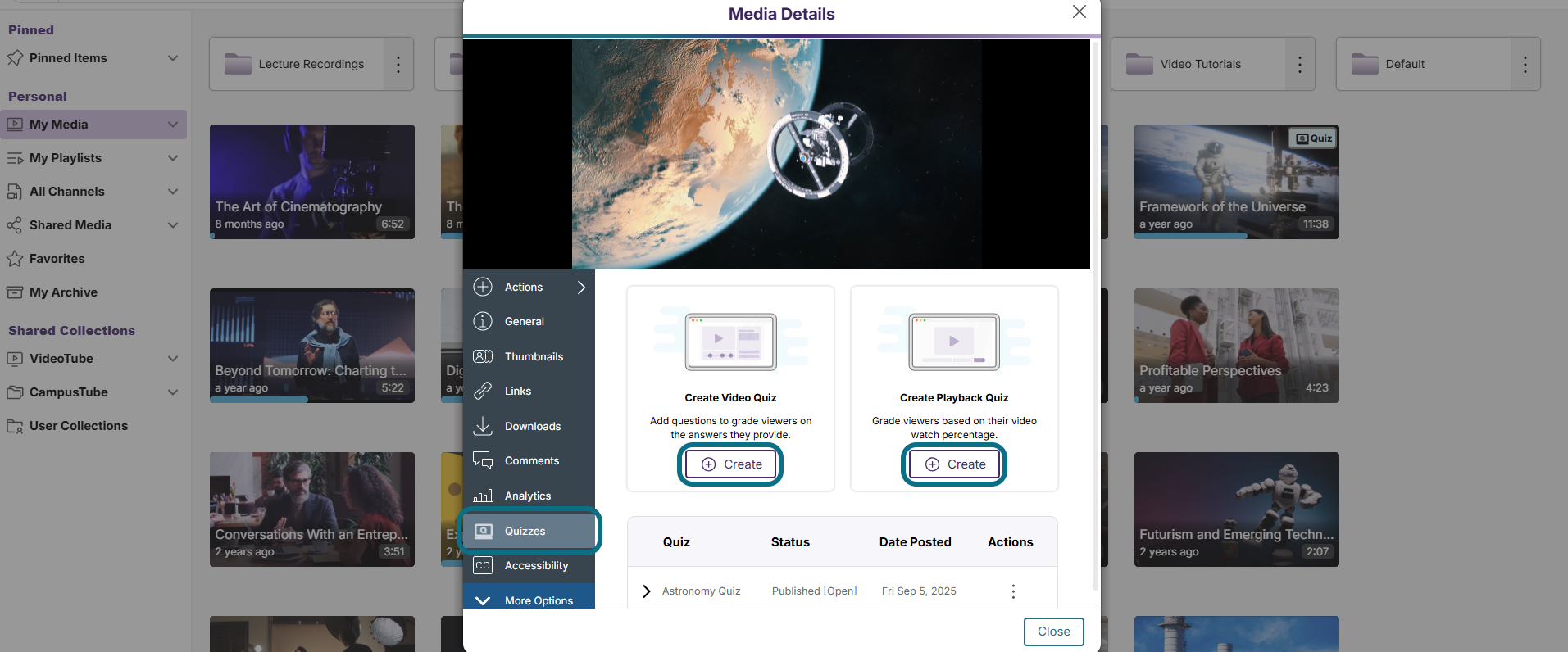Close the Media Details dialog with Close button
The image size is (1568, 652).
click(x=1053, y=632)
